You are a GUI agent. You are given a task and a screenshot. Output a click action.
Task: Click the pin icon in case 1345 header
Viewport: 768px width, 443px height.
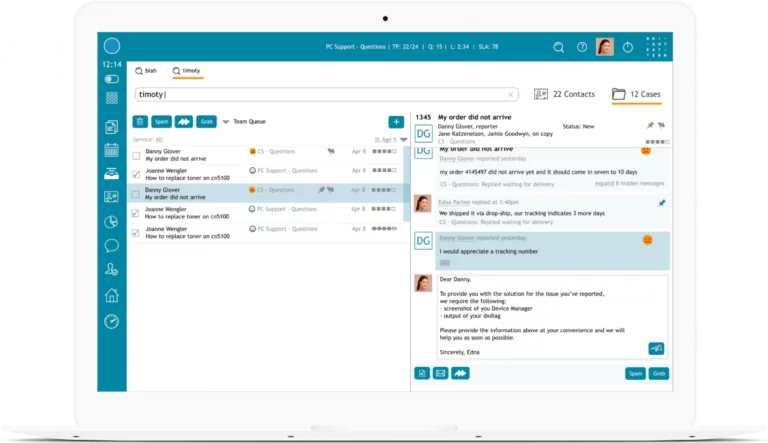(x=650, y=125)
